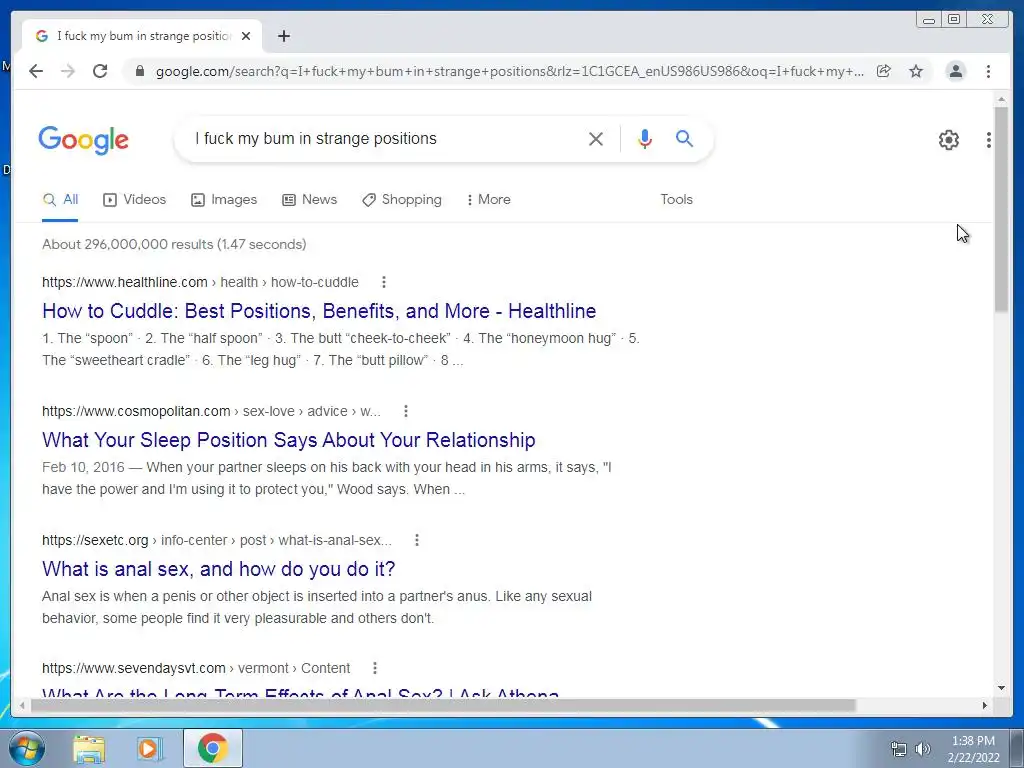This screenshot has width=1024, height=768.
Task: Bookmark this tab with the star icon
Action: pos(916,71)
